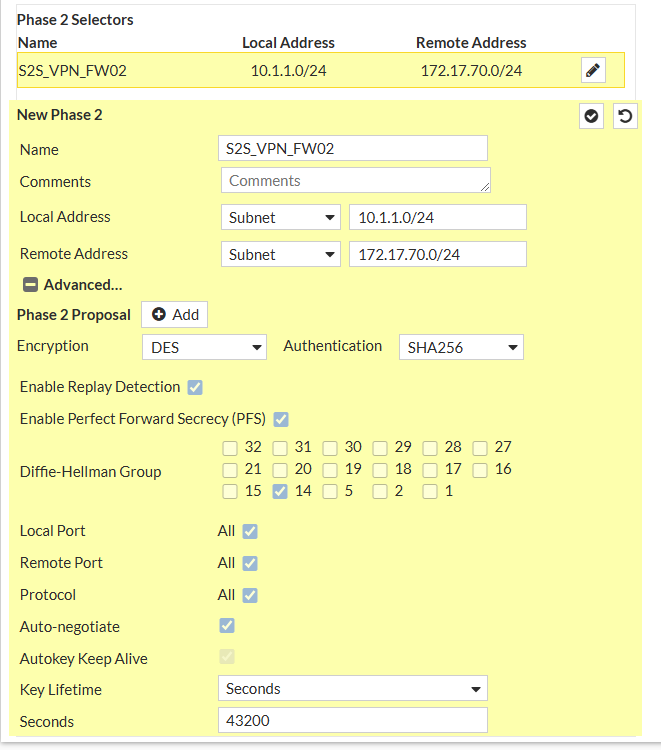Click the Remote Address column header
The image size is (661, 750).
coord(471,43)
